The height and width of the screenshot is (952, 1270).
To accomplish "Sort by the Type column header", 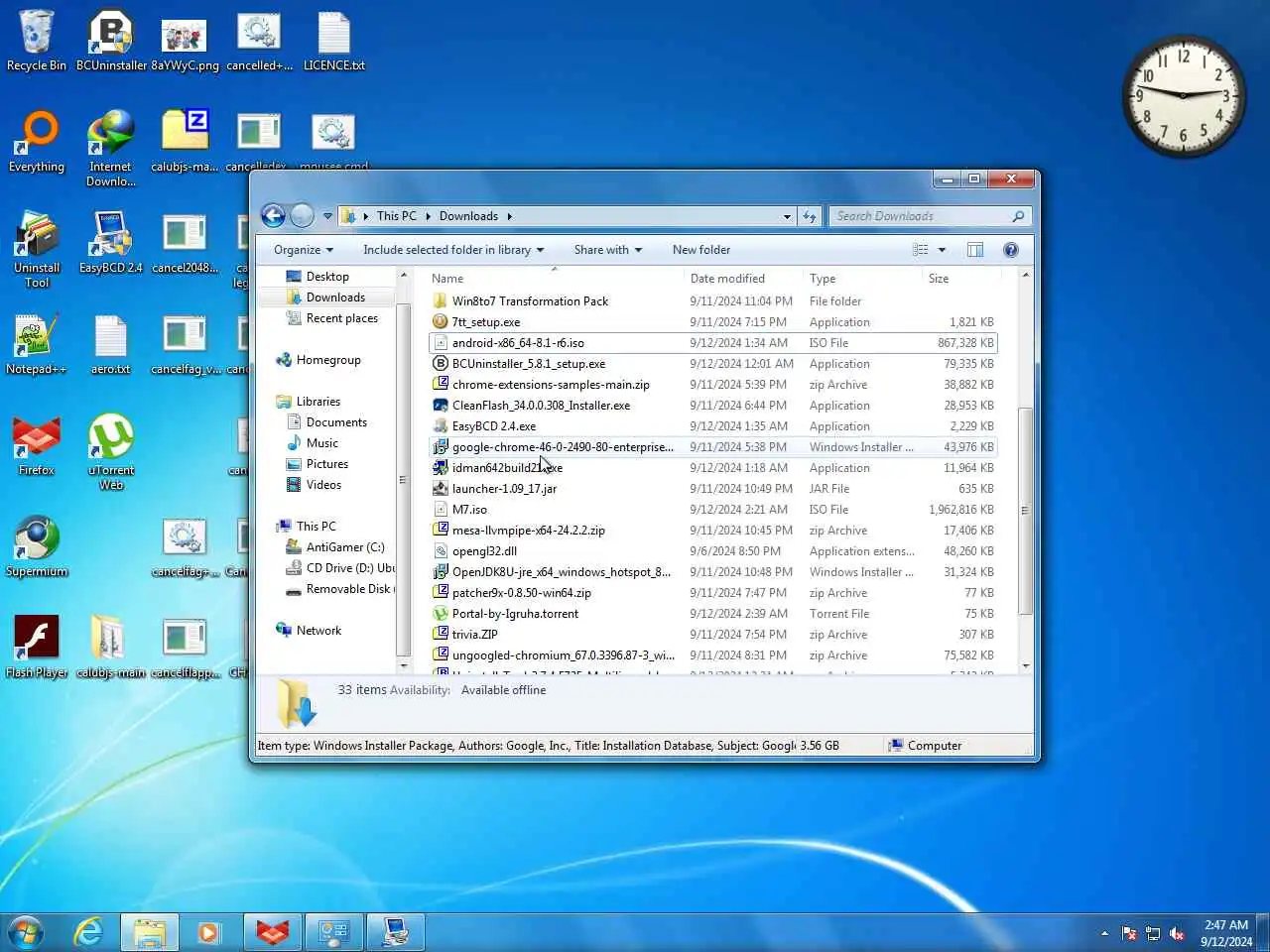I will pos(862,279).
